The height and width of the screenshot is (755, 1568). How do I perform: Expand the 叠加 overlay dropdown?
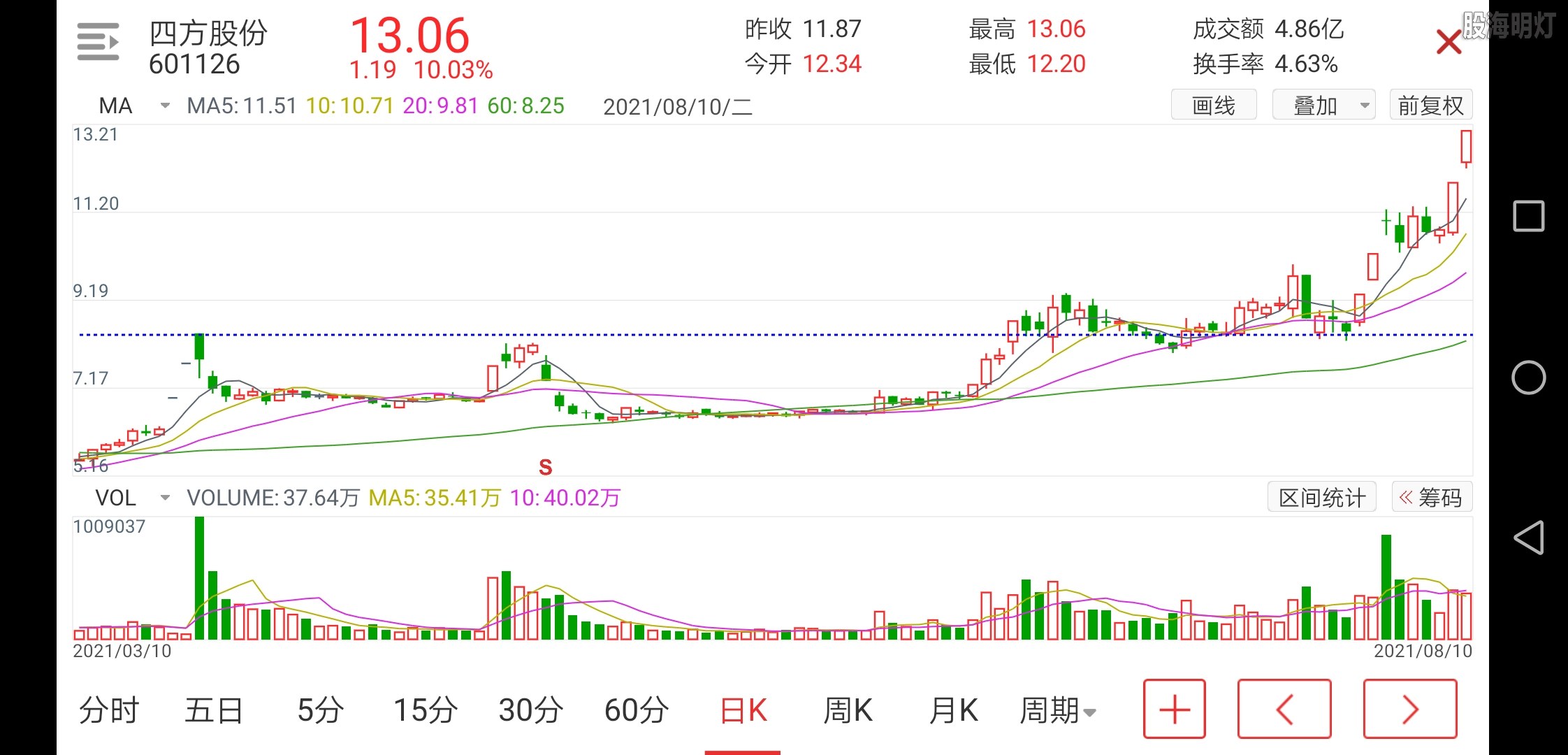(1324, 105)
